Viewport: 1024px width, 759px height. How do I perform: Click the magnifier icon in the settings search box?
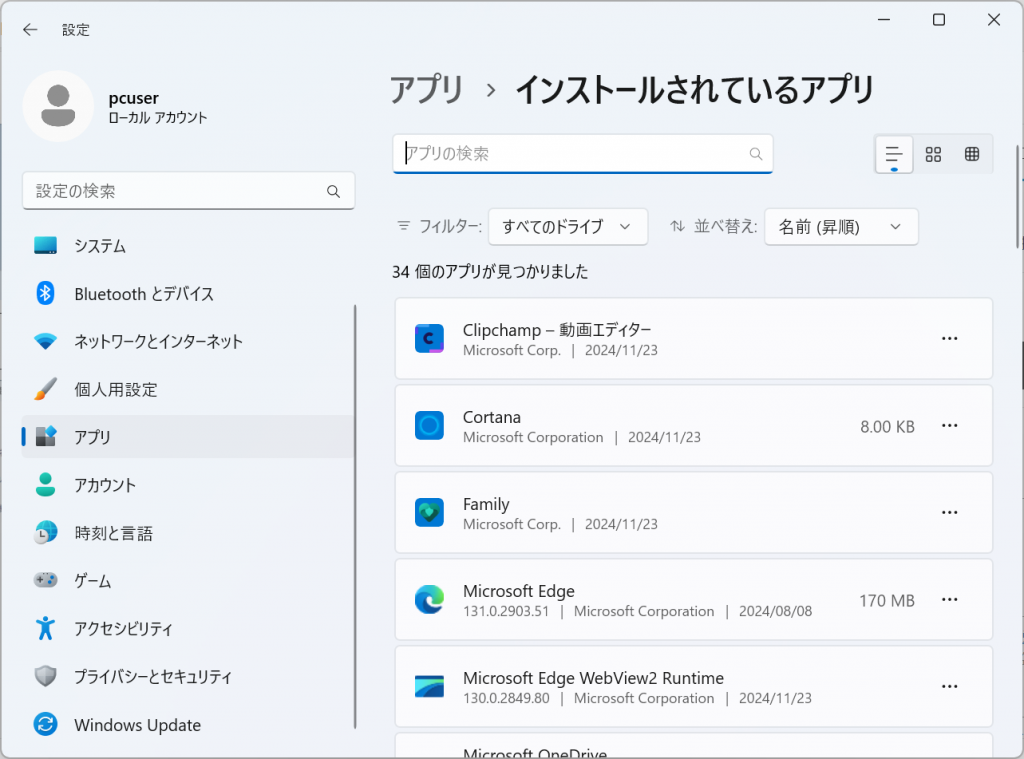tap(333, 191)
